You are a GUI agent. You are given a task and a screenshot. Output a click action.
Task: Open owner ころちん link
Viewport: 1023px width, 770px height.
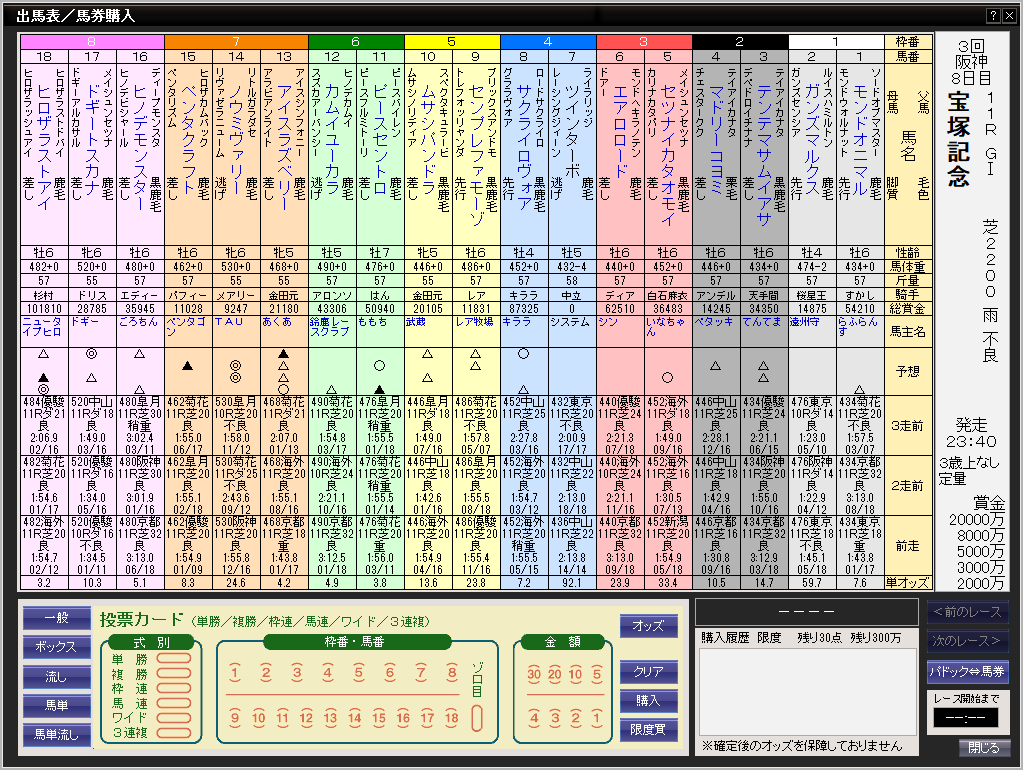point(138,322)
